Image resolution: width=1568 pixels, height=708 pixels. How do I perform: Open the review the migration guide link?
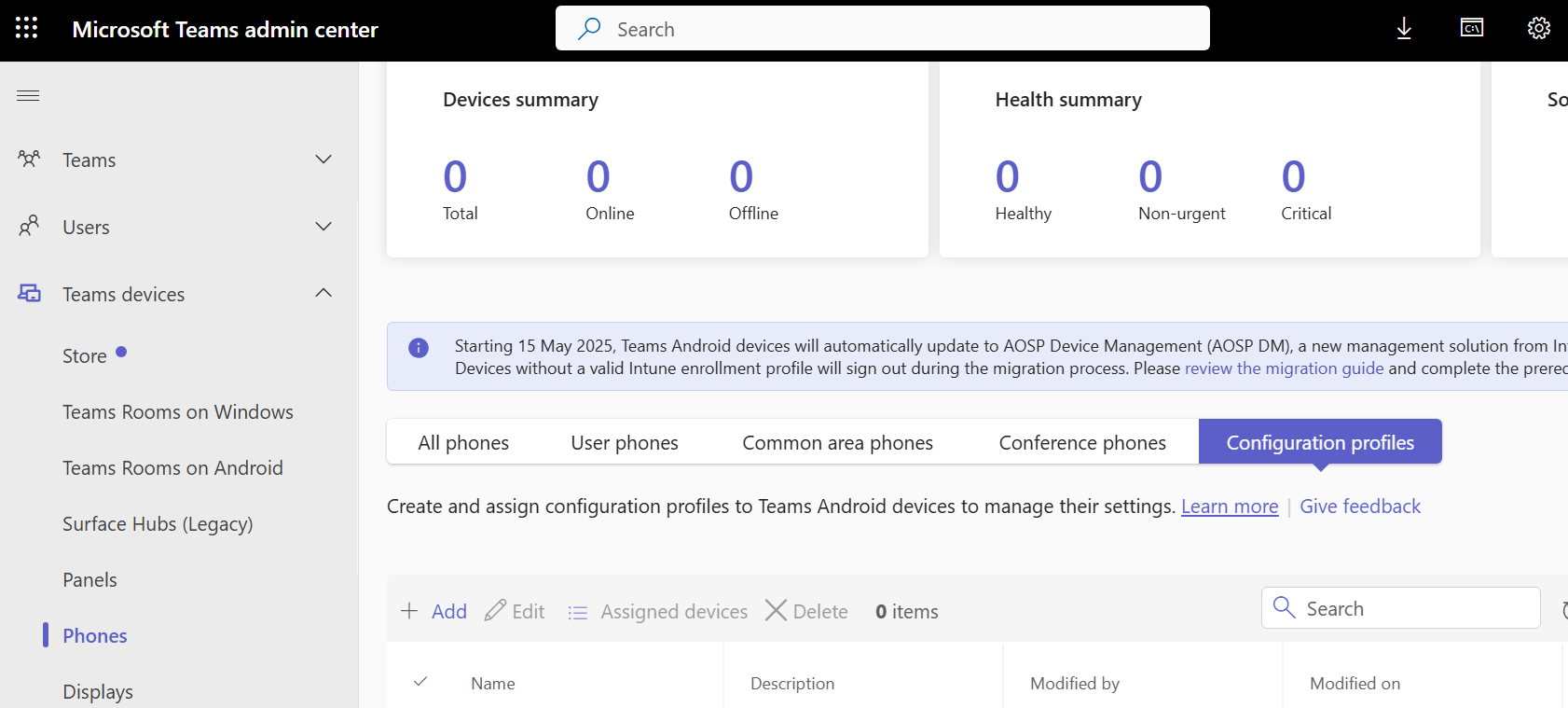pyautogui.click(x=1284, y=368)
